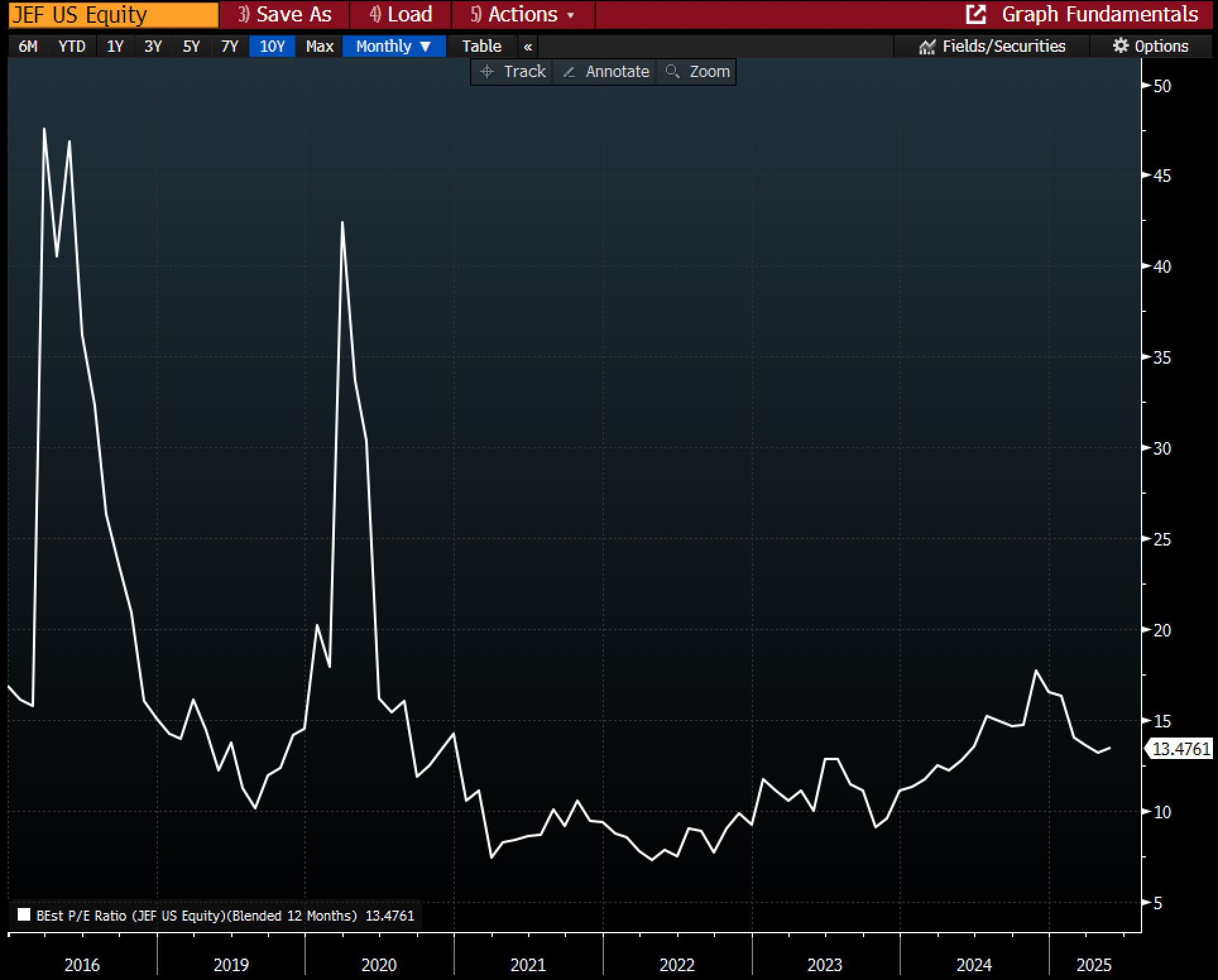Click the JEF US Equity security field
Screen dimensions: 1218x980
tap(114, 15)
